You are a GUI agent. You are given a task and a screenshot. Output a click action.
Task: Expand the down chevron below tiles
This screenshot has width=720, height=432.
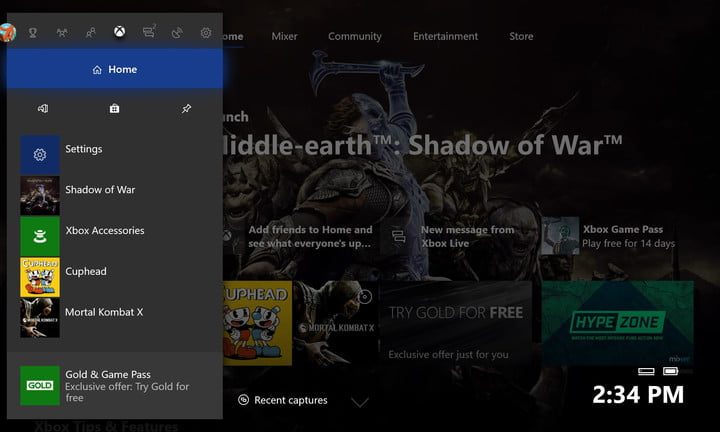click(x=360, y=403)
